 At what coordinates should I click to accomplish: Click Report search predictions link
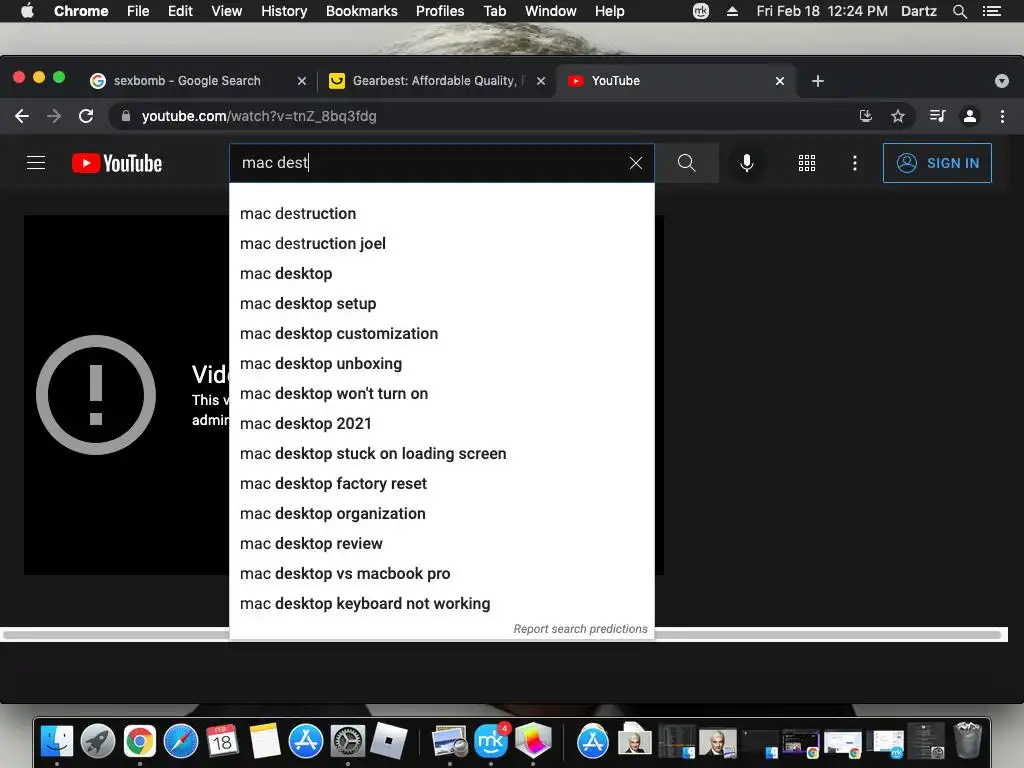[x=580, y=629]
